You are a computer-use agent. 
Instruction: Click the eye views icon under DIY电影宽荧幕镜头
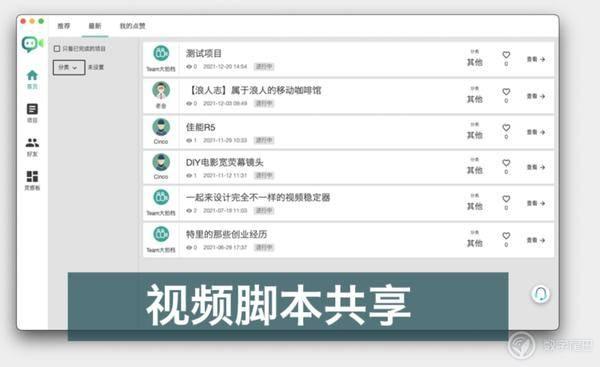pos(189,176)
